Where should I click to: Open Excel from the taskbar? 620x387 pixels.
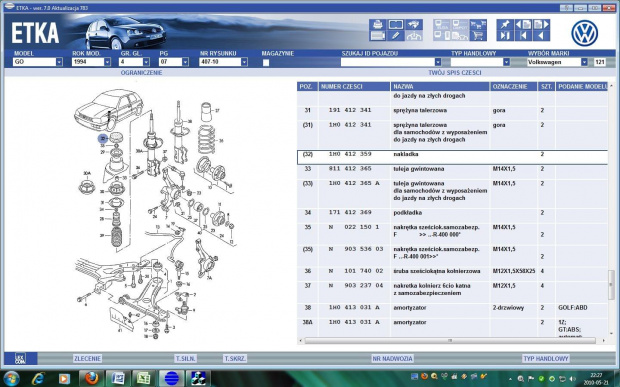click(144, 378)
